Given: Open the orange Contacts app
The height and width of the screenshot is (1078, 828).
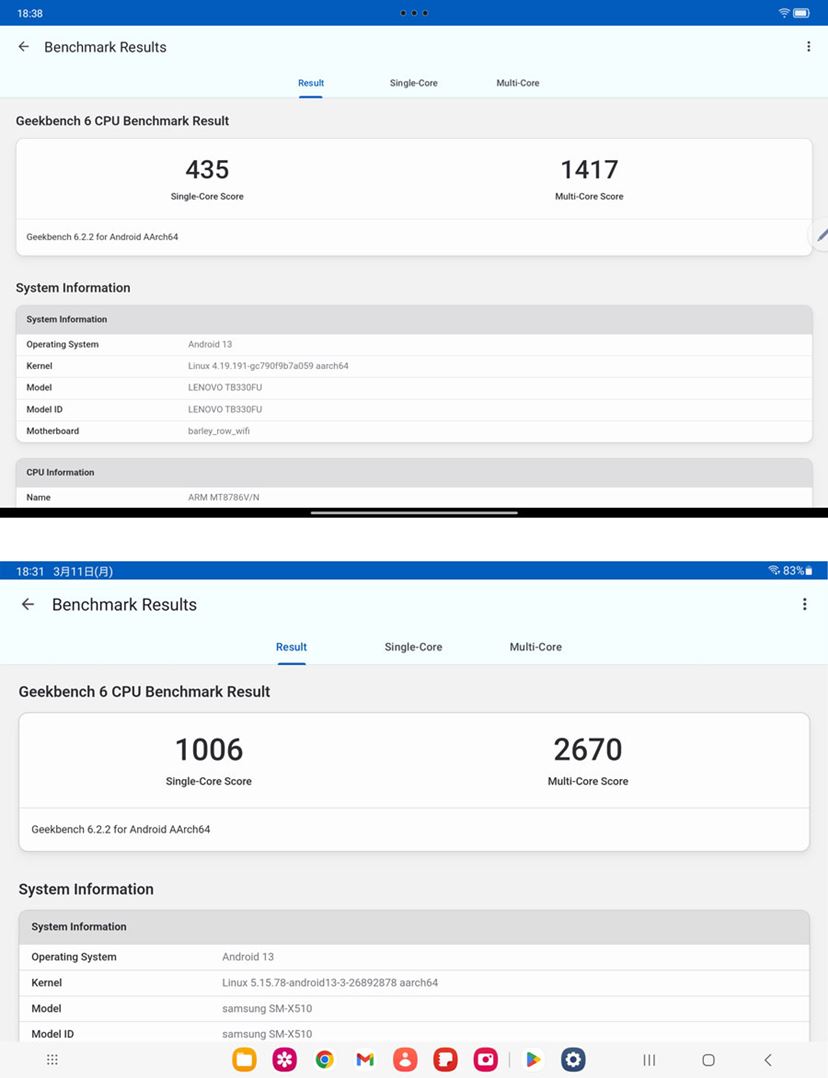Looking at the screenshot, I should tap(405, 1059).
